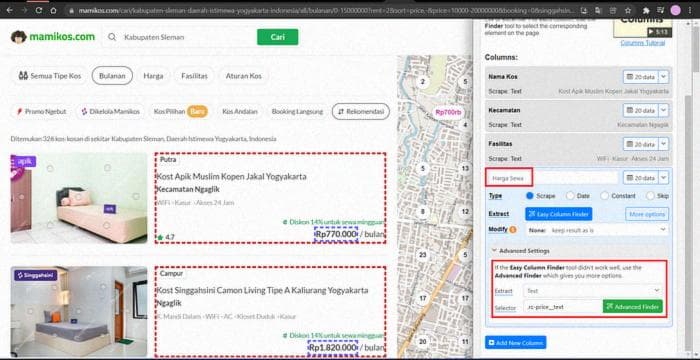Open the Harga filter chip
The image size is (700, 360).
tap(153, 76)
